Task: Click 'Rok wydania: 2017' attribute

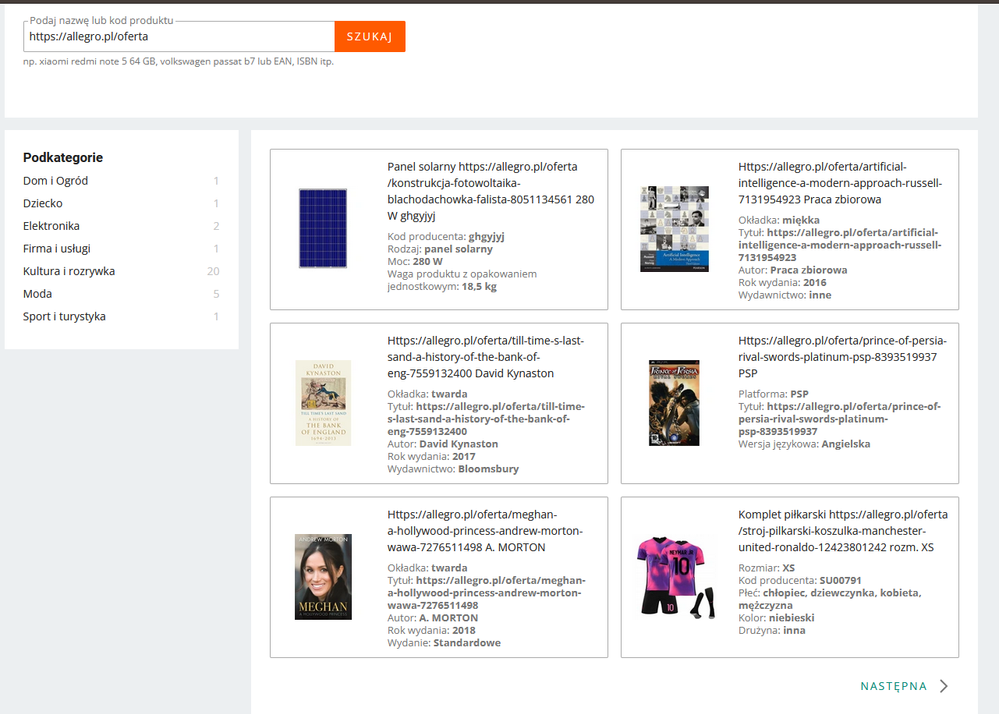Action: coord(431,456)
